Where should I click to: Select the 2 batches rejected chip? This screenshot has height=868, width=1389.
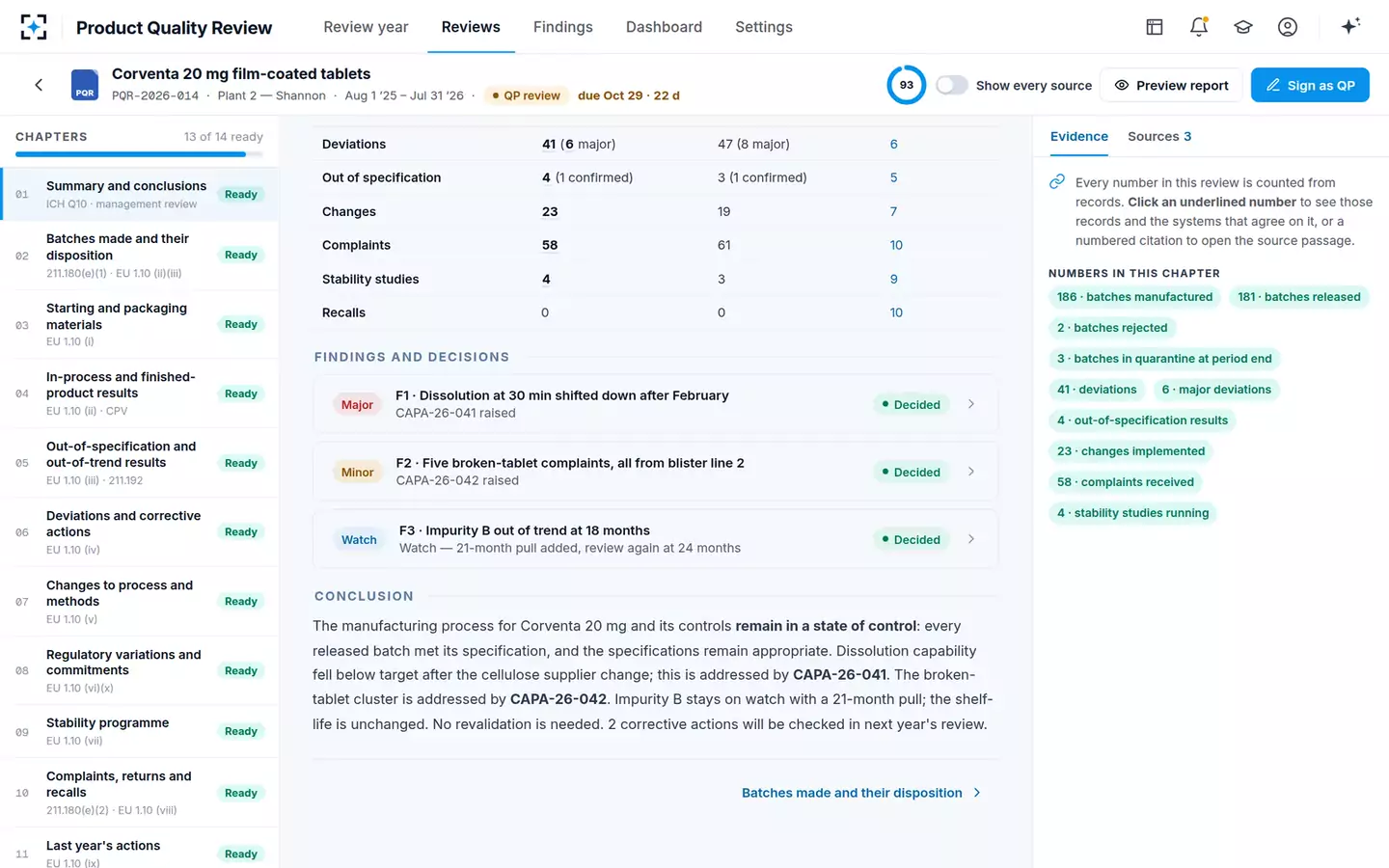(x=1112, y=328)
